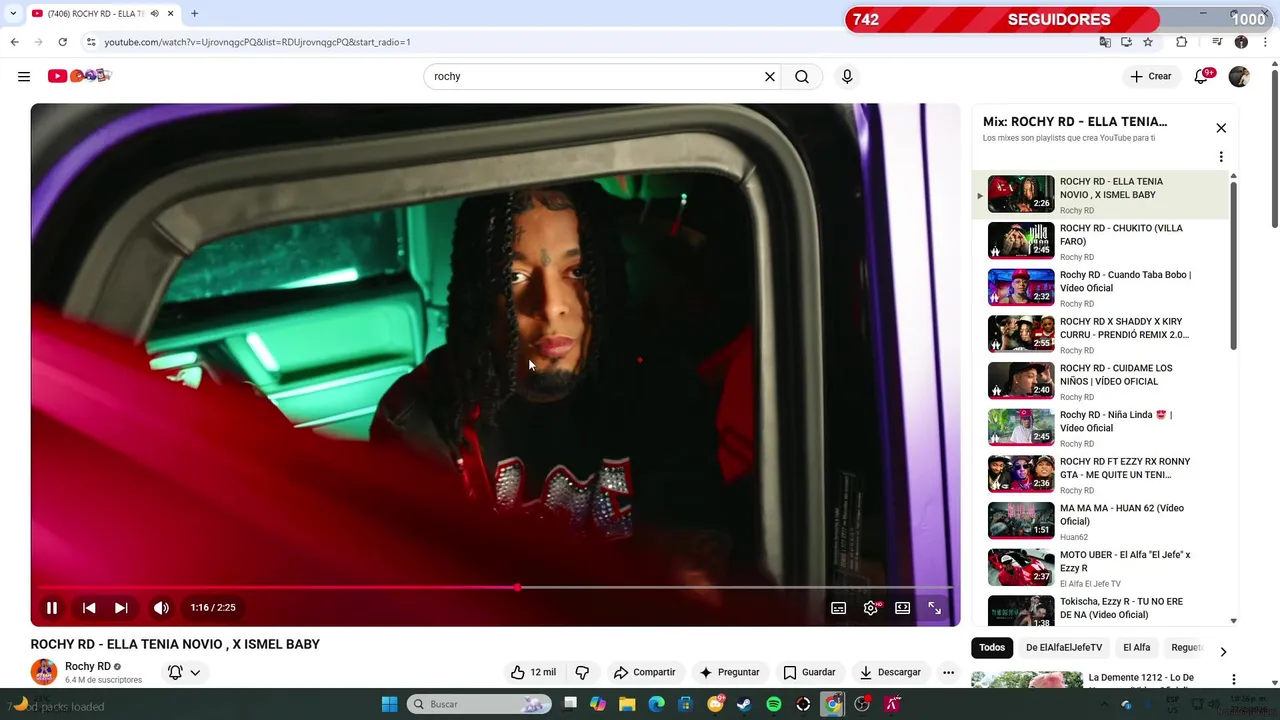Expand subscription notification bell dropdown
Screen dimensions: 1280x720
tap(184, 672)
